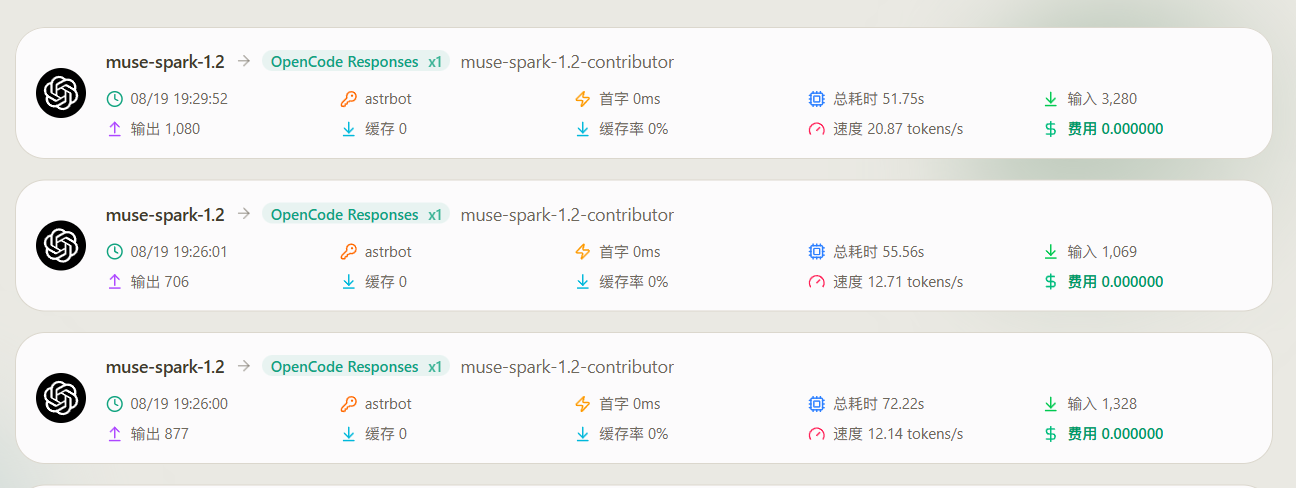Click the OpenCode Responses x1 badge in the third card
This screenshot has width=1296, height=488.
[x=356, y=367]
